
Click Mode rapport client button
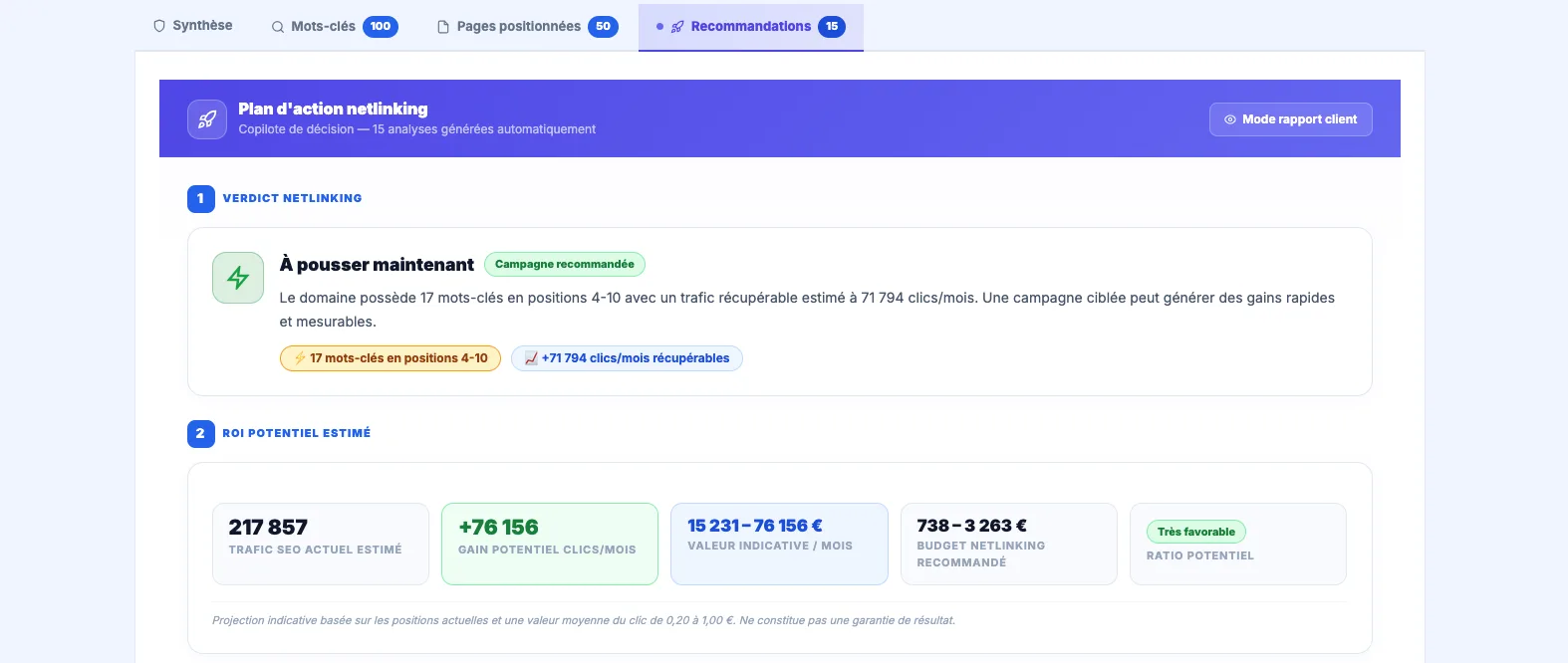(1290, 119)
